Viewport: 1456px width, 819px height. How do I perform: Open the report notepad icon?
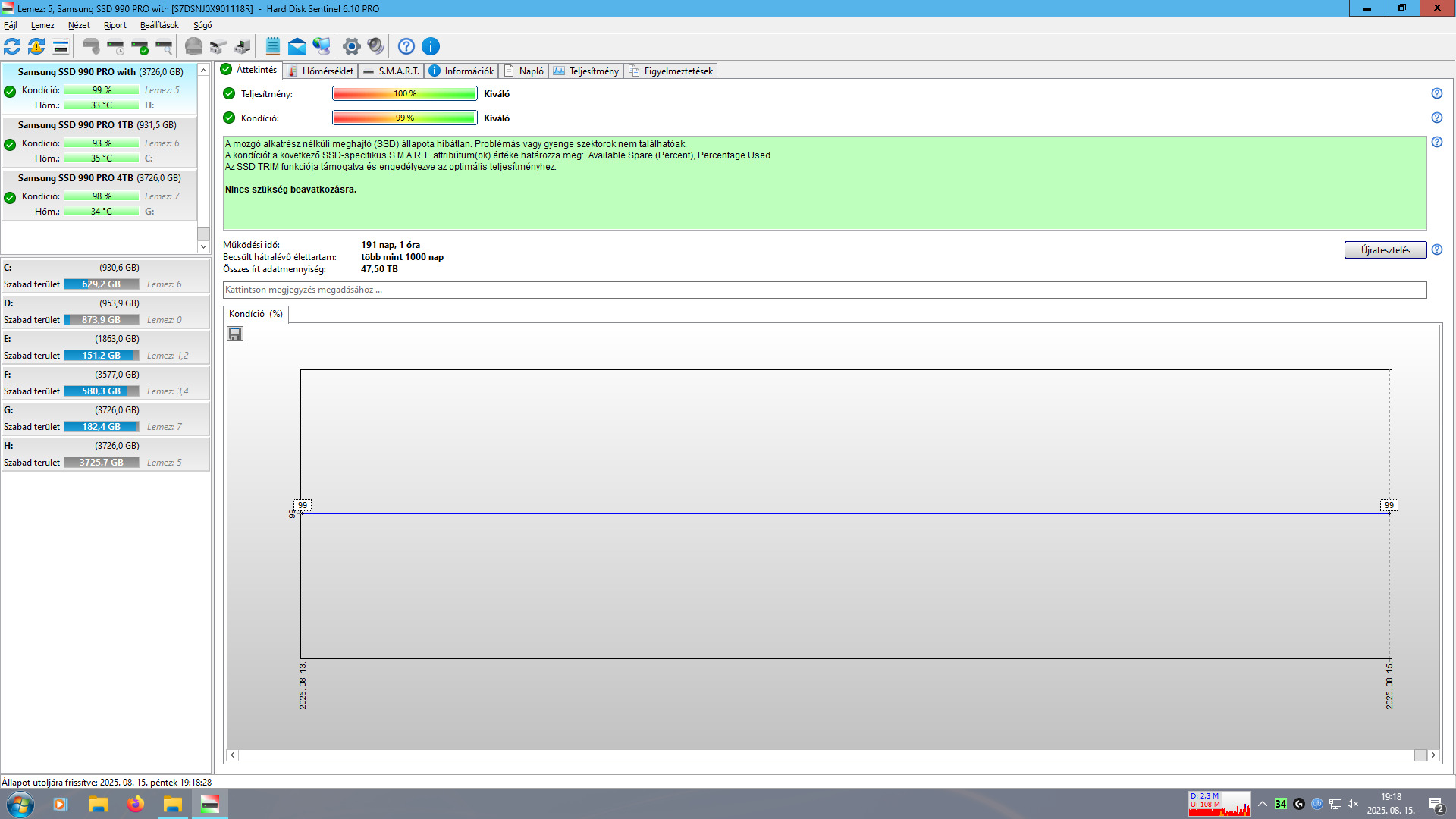(273, 46)
